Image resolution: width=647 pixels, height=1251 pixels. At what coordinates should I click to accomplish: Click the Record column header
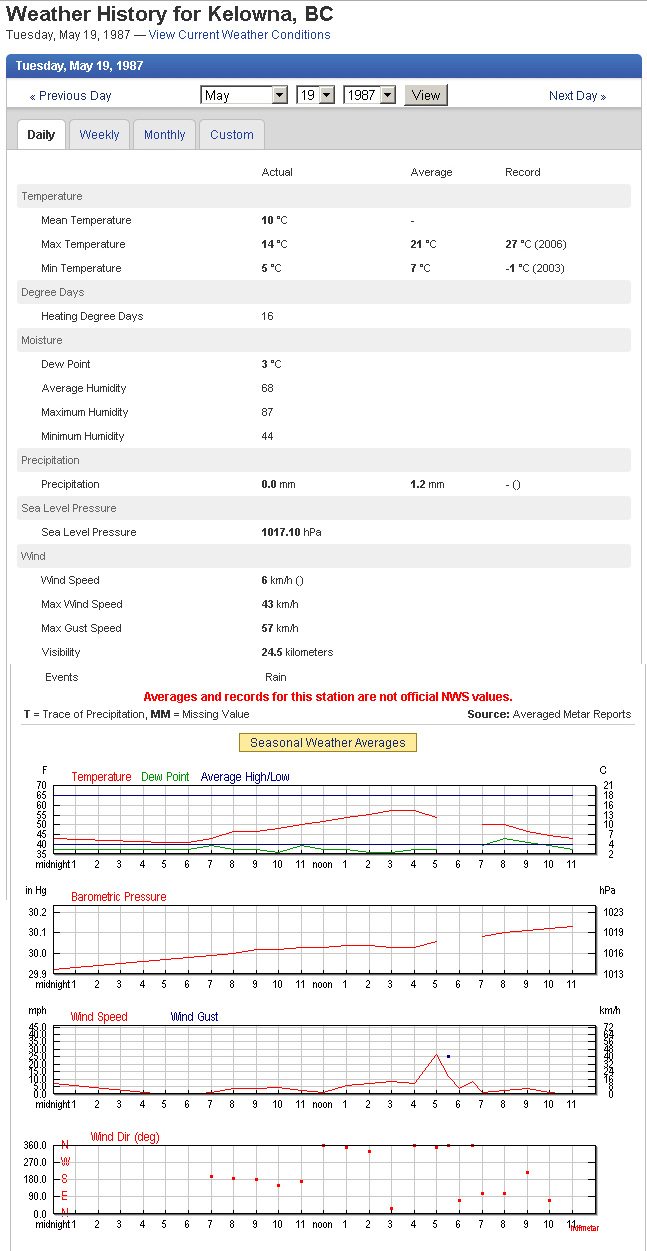[522, 172]
